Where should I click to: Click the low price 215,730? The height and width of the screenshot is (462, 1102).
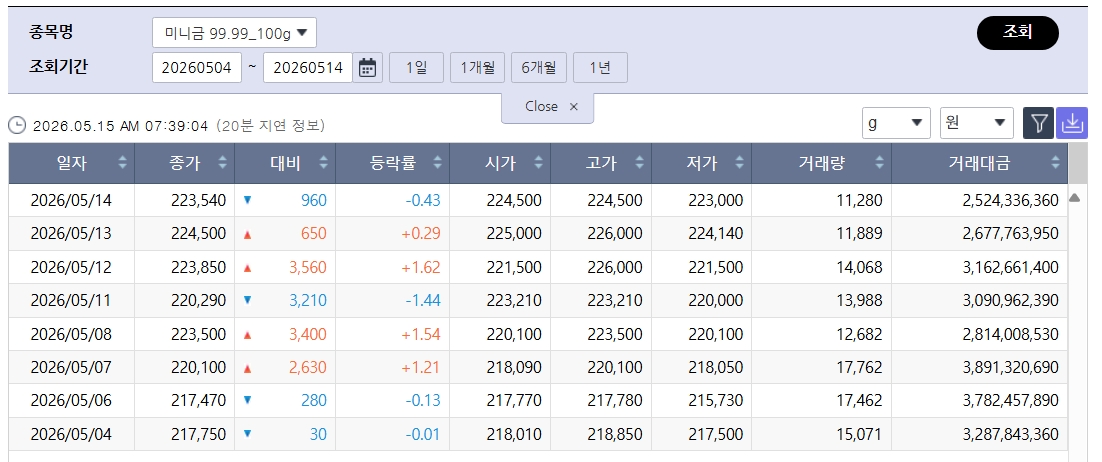(715, 400)
